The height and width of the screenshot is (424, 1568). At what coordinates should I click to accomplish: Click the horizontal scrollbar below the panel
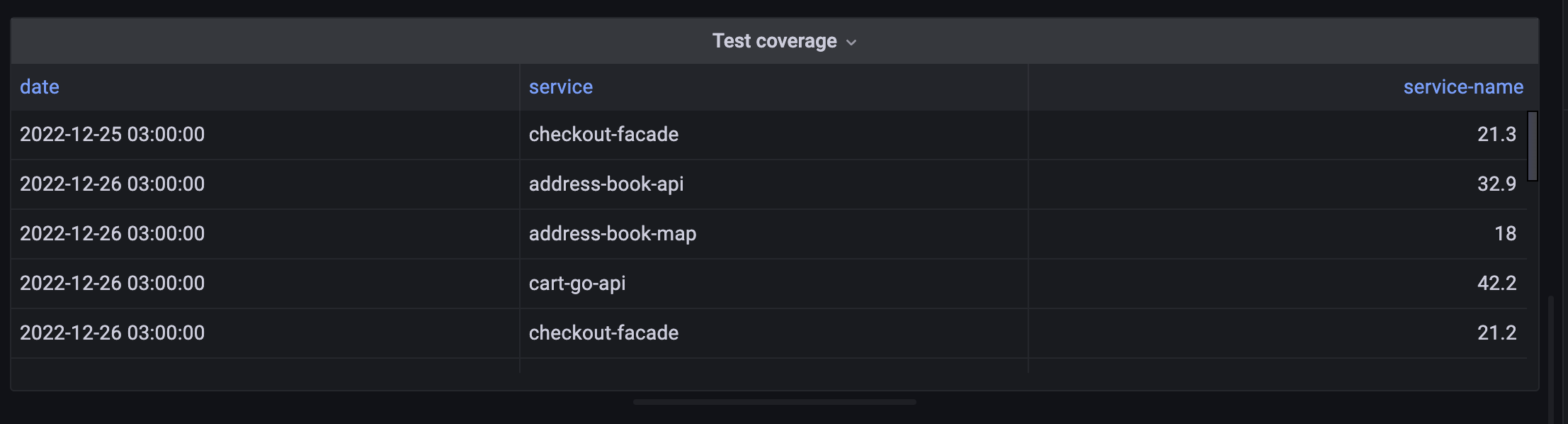774,402
